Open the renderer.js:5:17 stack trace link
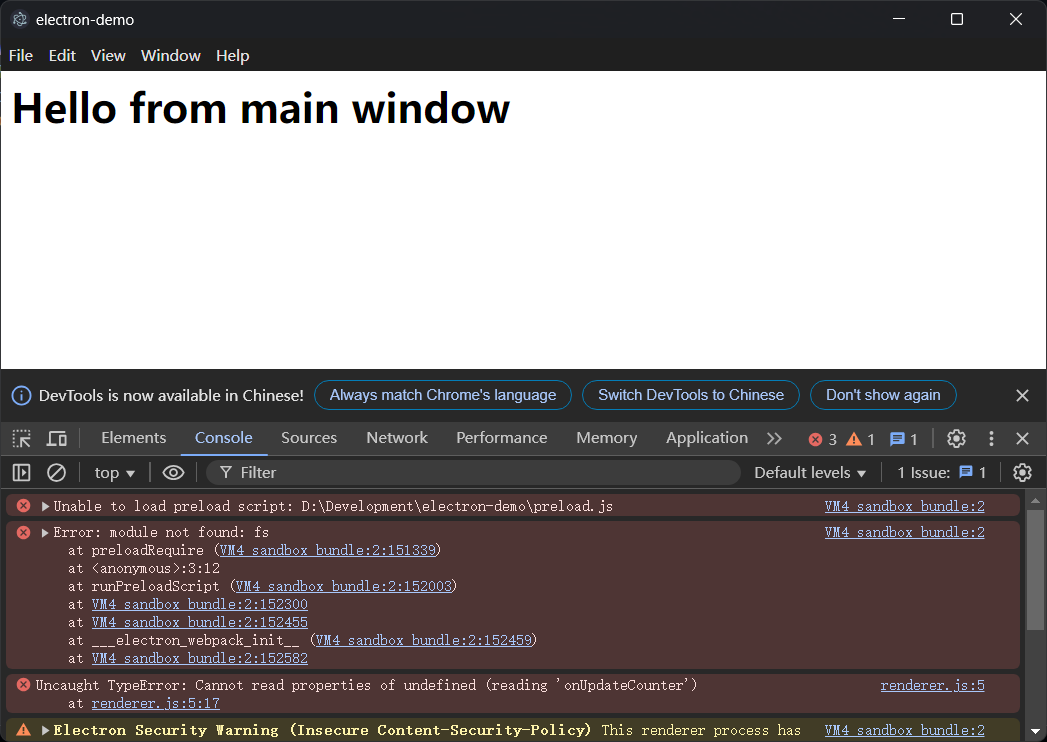Image resolution: width=1047 pixels, height=742 pixels. click(x=156, y=703)
